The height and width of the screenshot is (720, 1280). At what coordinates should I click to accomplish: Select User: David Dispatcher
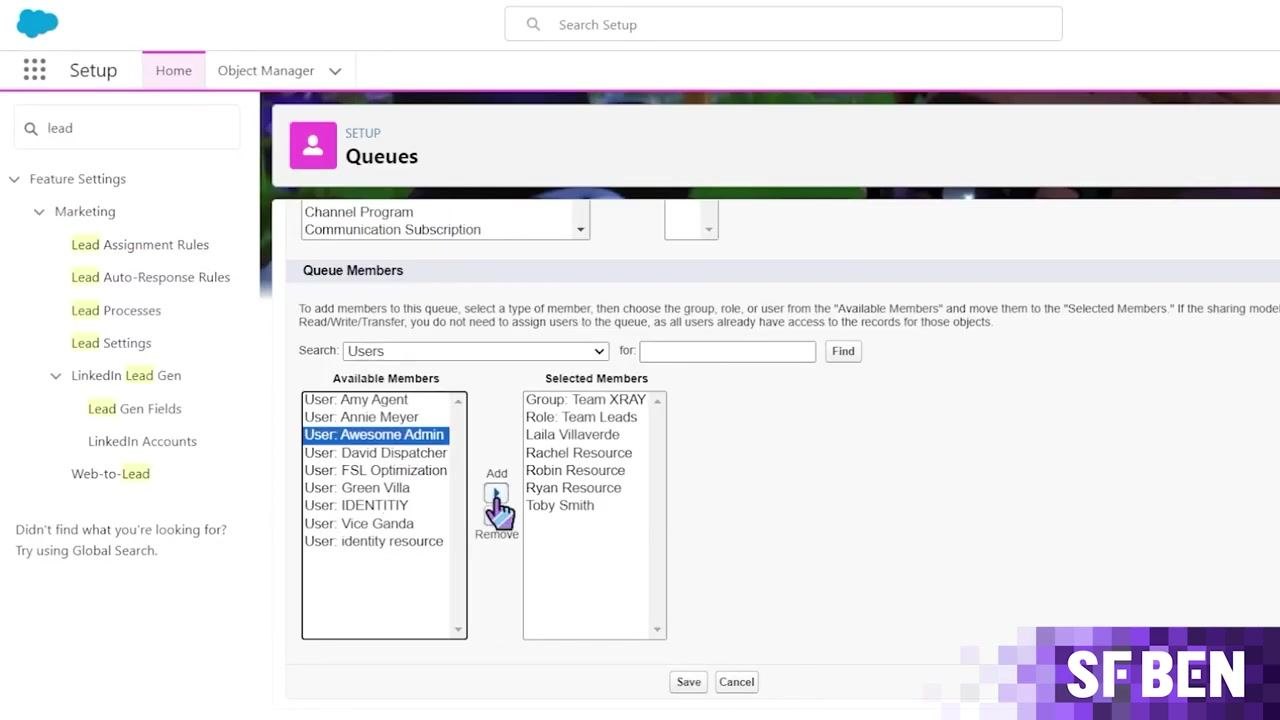pos(376,453)
